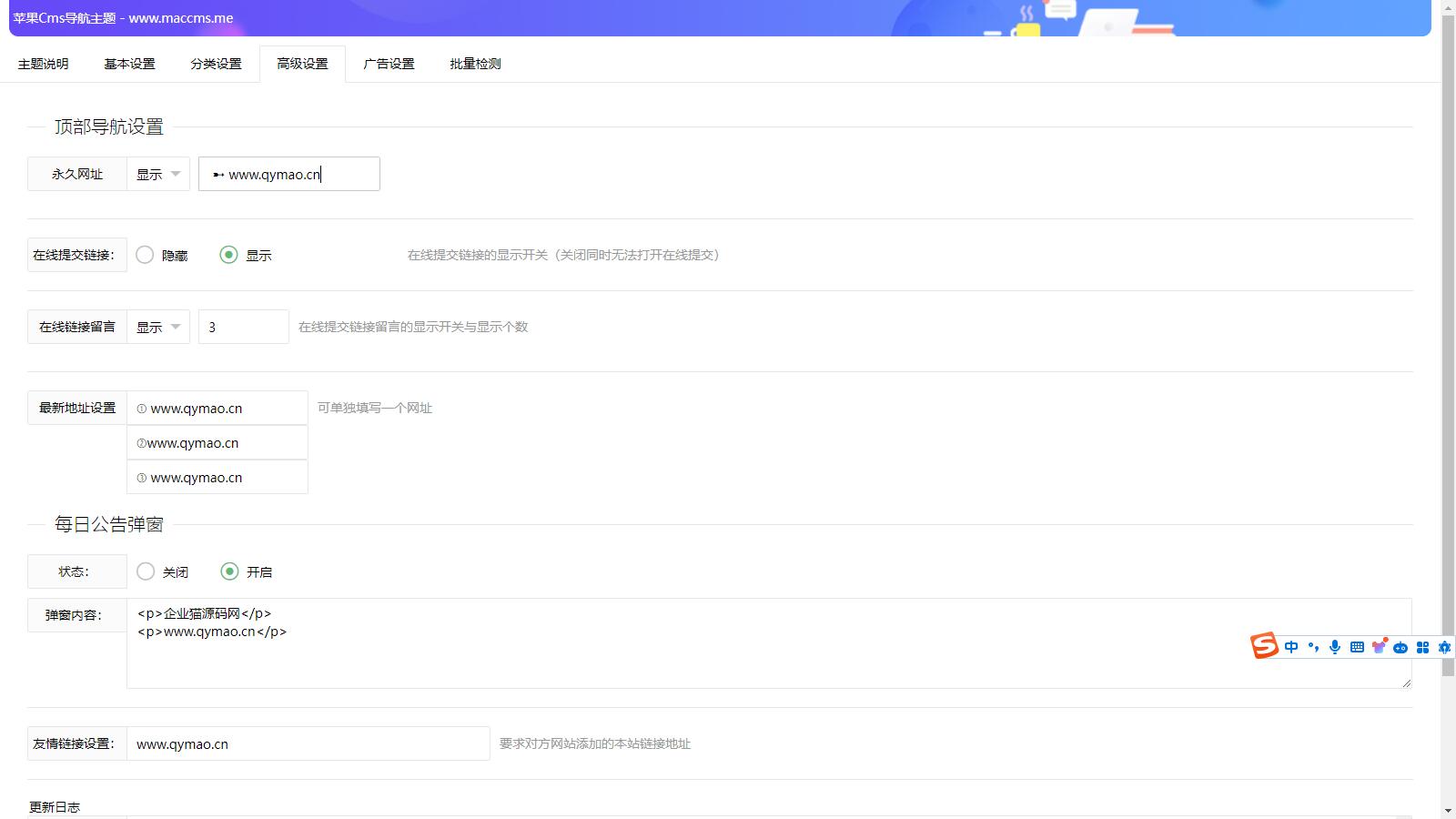Open the soft keyboard icon
The height and width of the screenshot is (819, 1456).
coord(1357,647)
